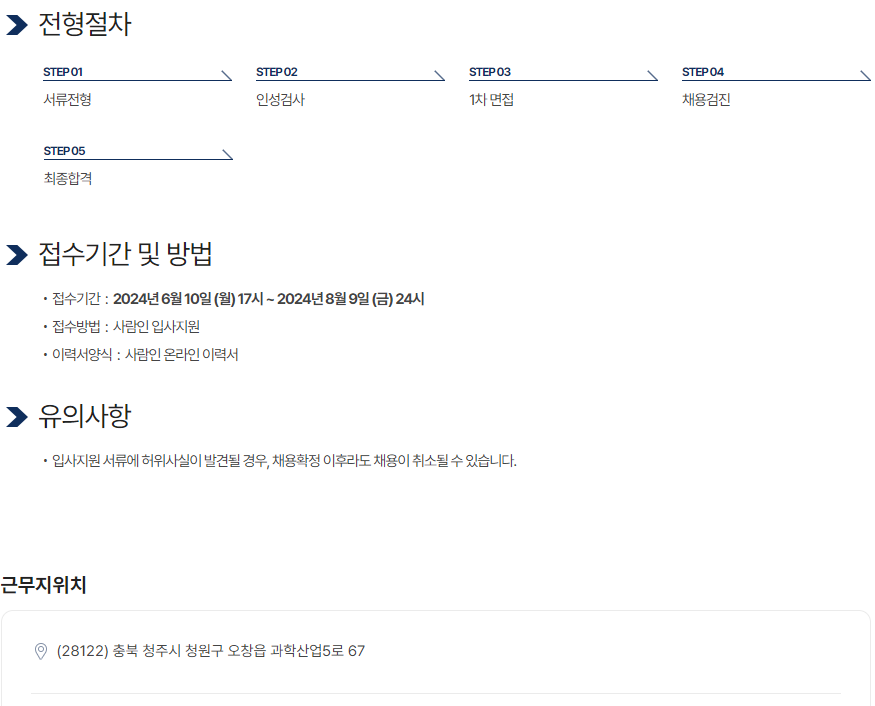Image resolution: width=875 pixels, height=706 pixels.
Task: Click the 1차 면접 step text
Action: (x=491, y=100)
